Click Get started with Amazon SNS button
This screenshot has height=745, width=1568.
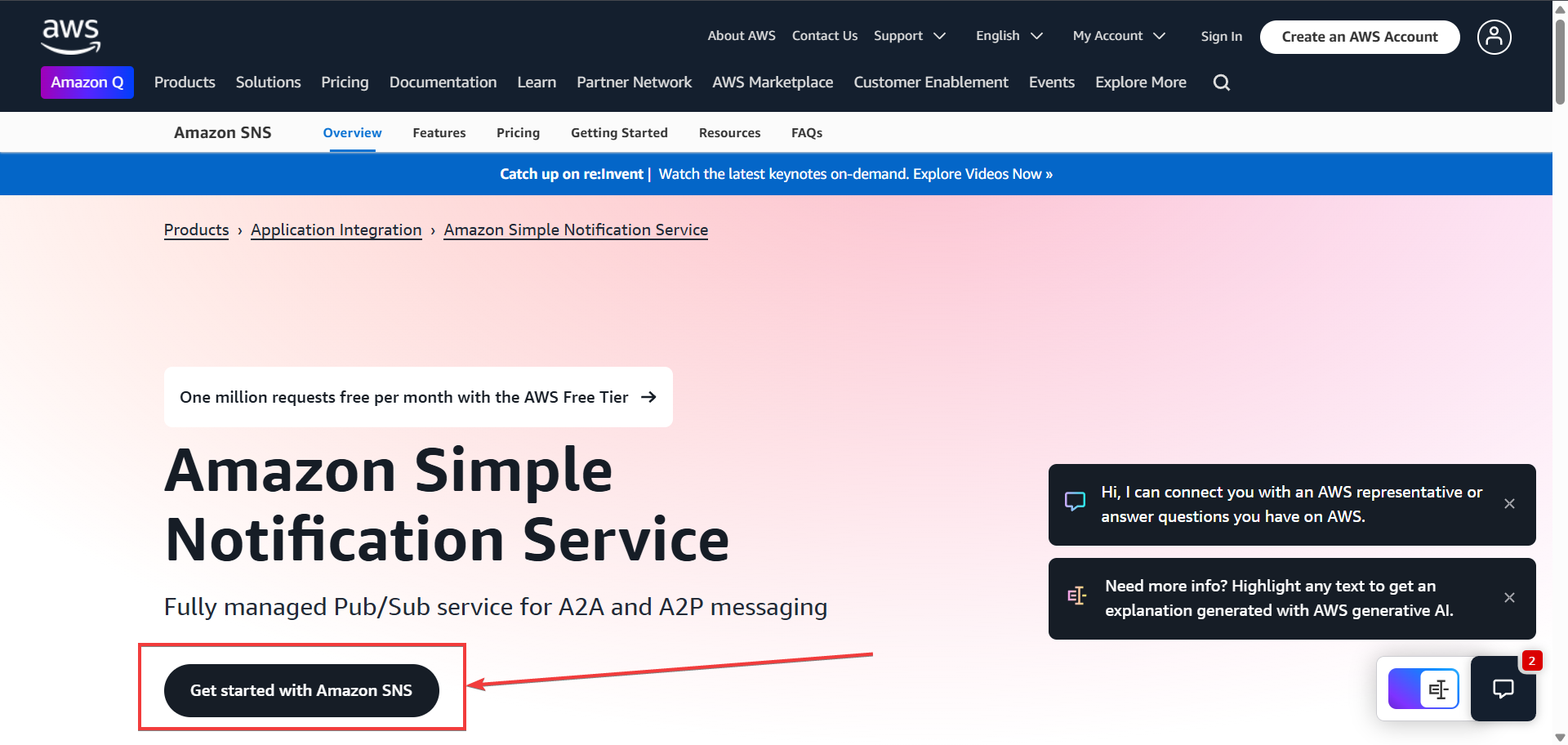point(301,690)
